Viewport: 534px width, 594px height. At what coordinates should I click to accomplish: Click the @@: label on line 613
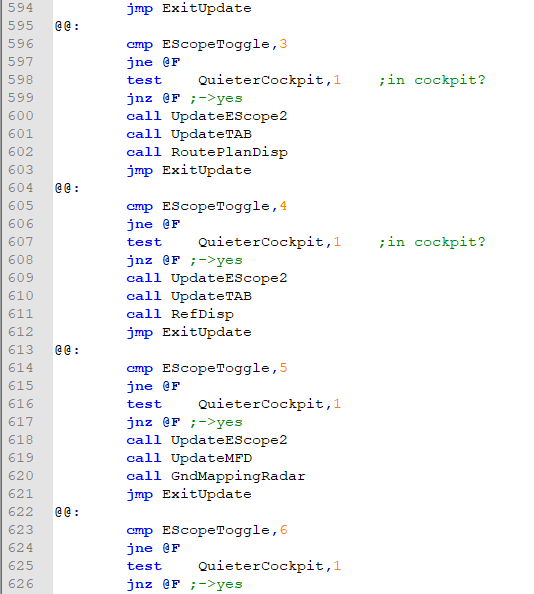click(67, 350)
